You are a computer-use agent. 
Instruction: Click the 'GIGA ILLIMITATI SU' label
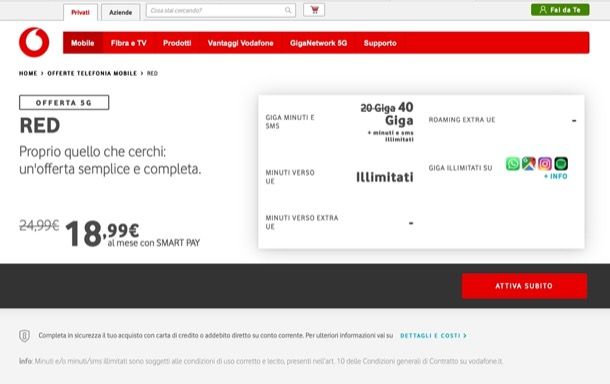[460, 168]
